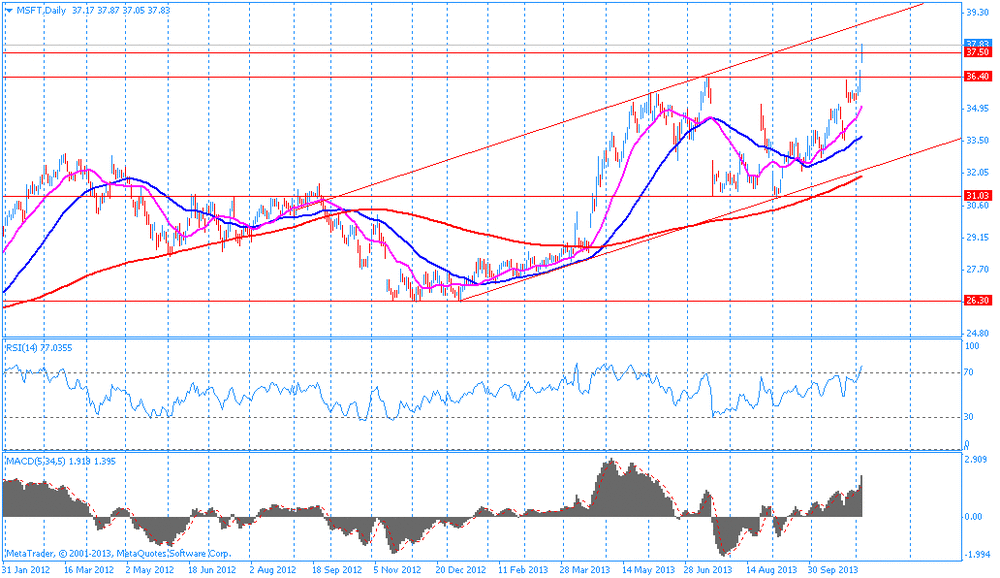
Task: Click the 2 Aug 2012 date label
Action: pyautogui.click(x=273, y=570)
